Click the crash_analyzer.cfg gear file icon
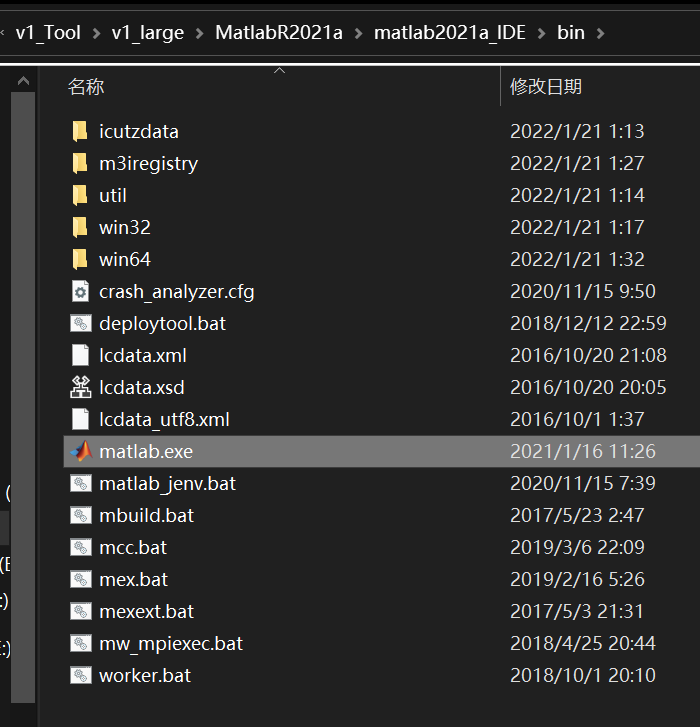Viewport: 700px width, 727px height. point(81,292)
